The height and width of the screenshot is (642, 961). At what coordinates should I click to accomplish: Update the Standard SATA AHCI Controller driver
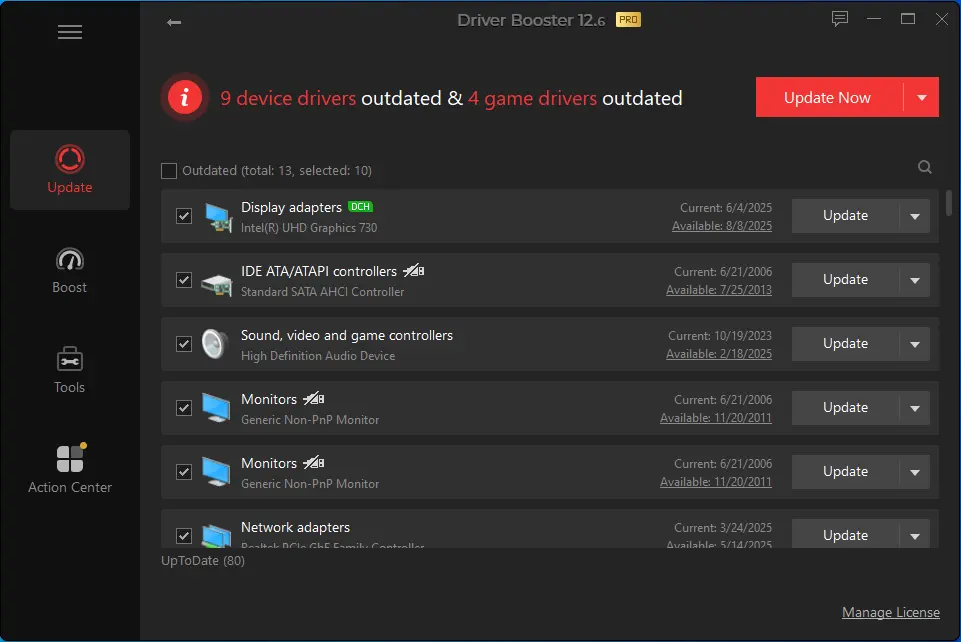pos(845,280)
